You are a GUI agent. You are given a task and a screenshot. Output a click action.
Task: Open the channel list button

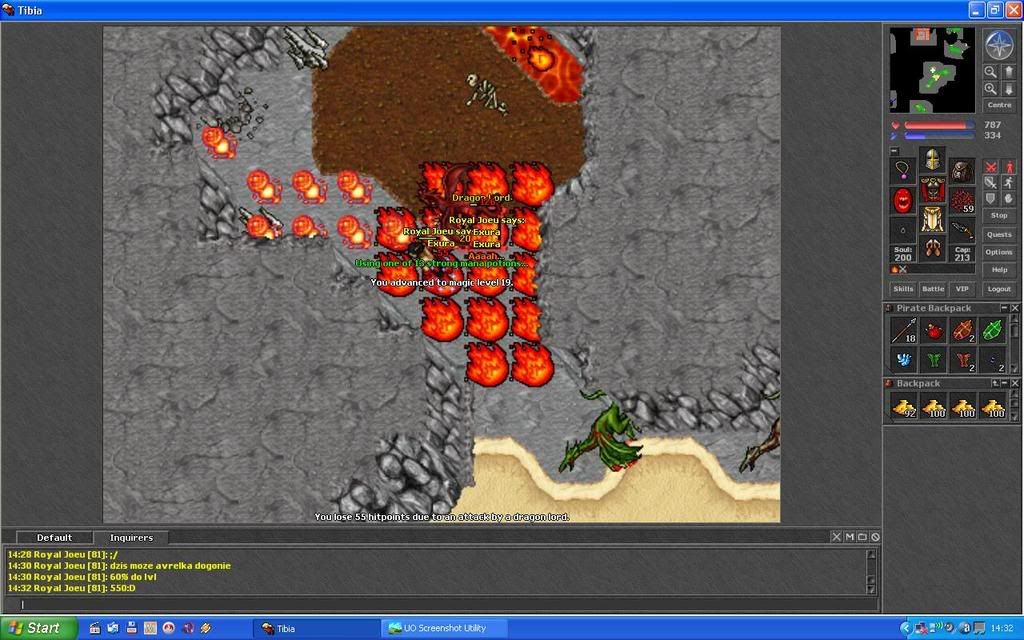[862, 537]
